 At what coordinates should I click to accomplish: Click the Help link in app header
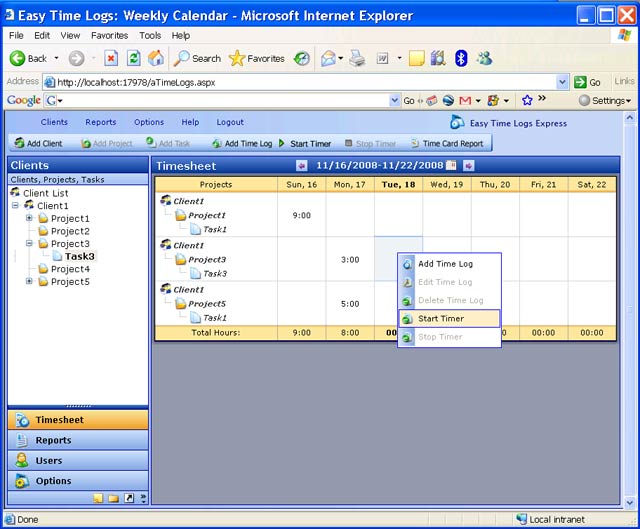click(x=190, y=122)
